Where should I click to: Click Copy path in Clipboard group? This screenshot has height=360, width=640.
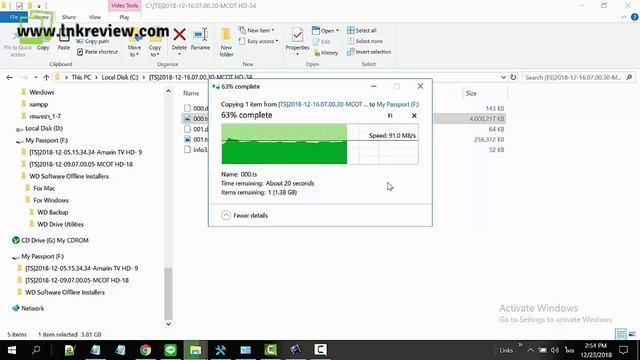pyautogui.click(x=93, y=41)
